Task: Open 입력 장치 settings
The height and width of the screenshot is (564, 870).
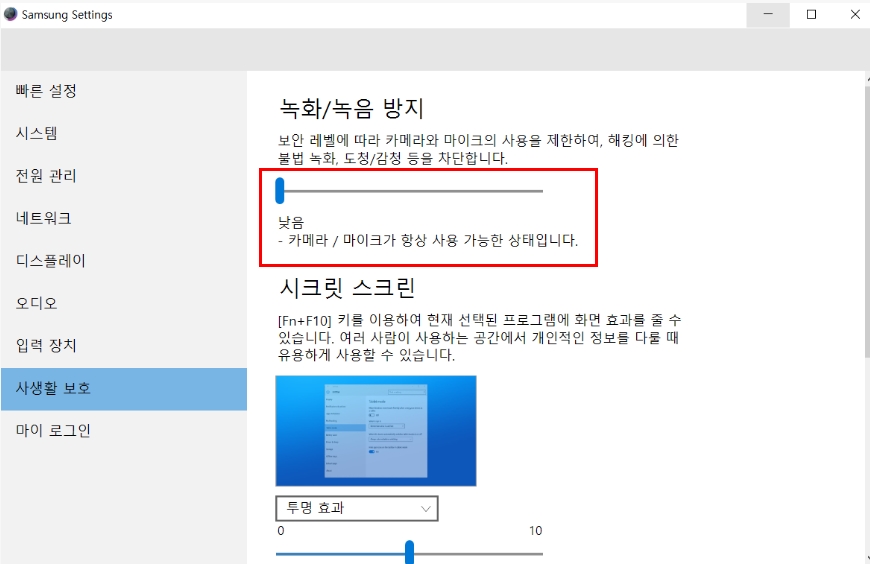Action: [x=124, y=345]
